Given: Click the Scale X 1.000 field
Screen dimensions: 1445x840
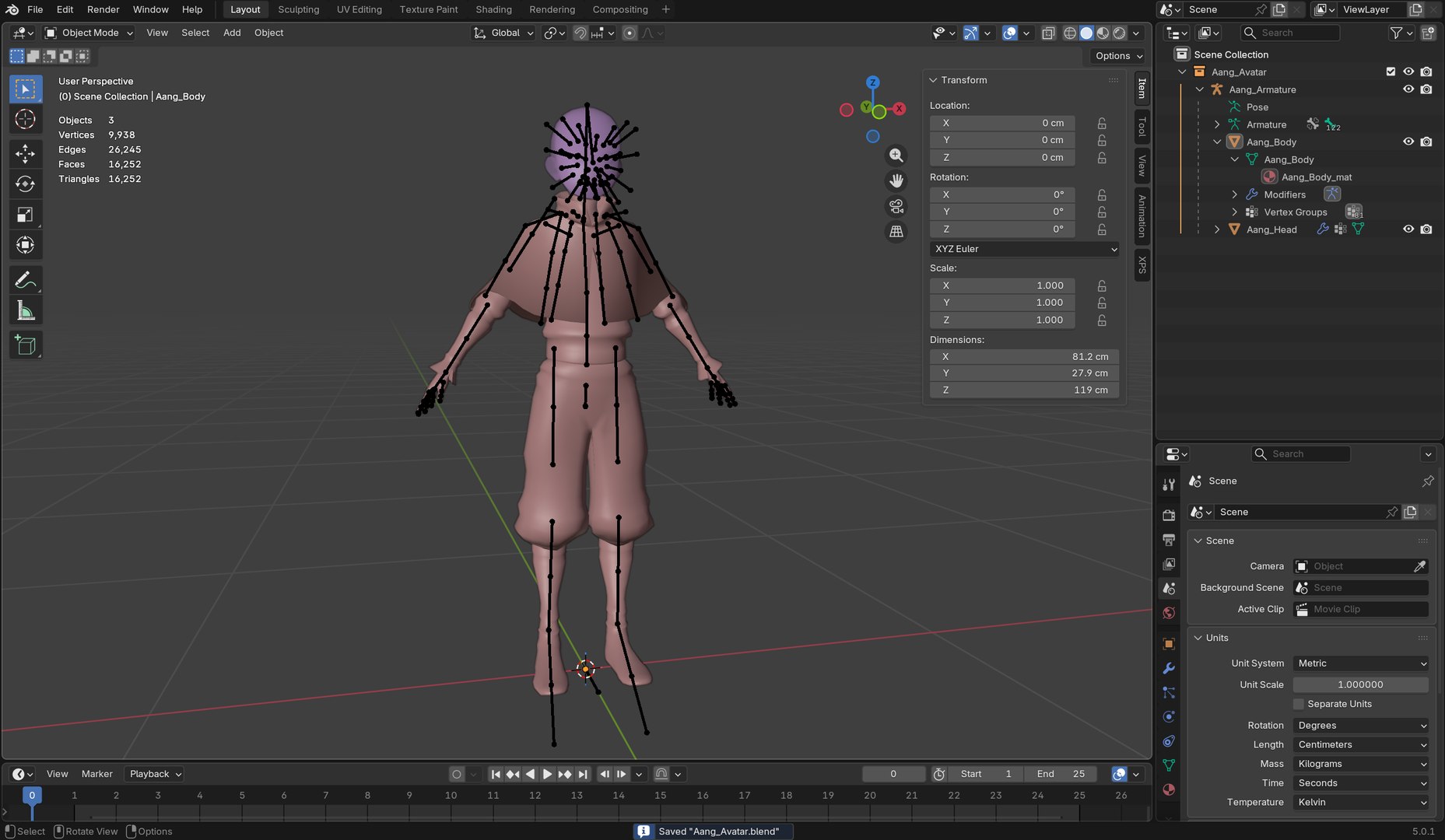Looking at the screenshot, I should pos(1002,285).
